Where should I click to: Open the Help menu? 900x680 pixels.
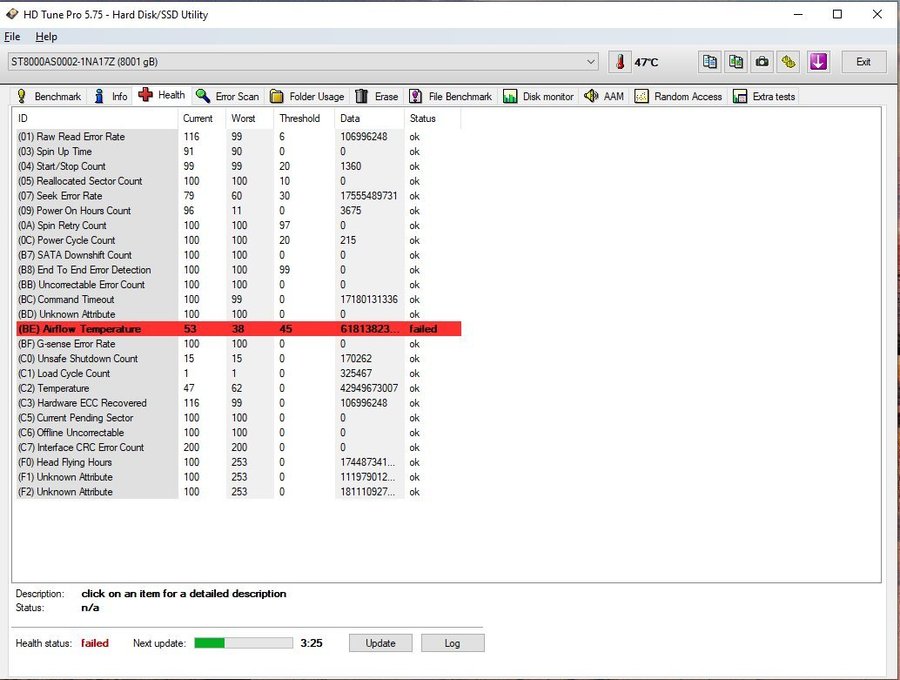pyautogui.click(x=46, y=37)
